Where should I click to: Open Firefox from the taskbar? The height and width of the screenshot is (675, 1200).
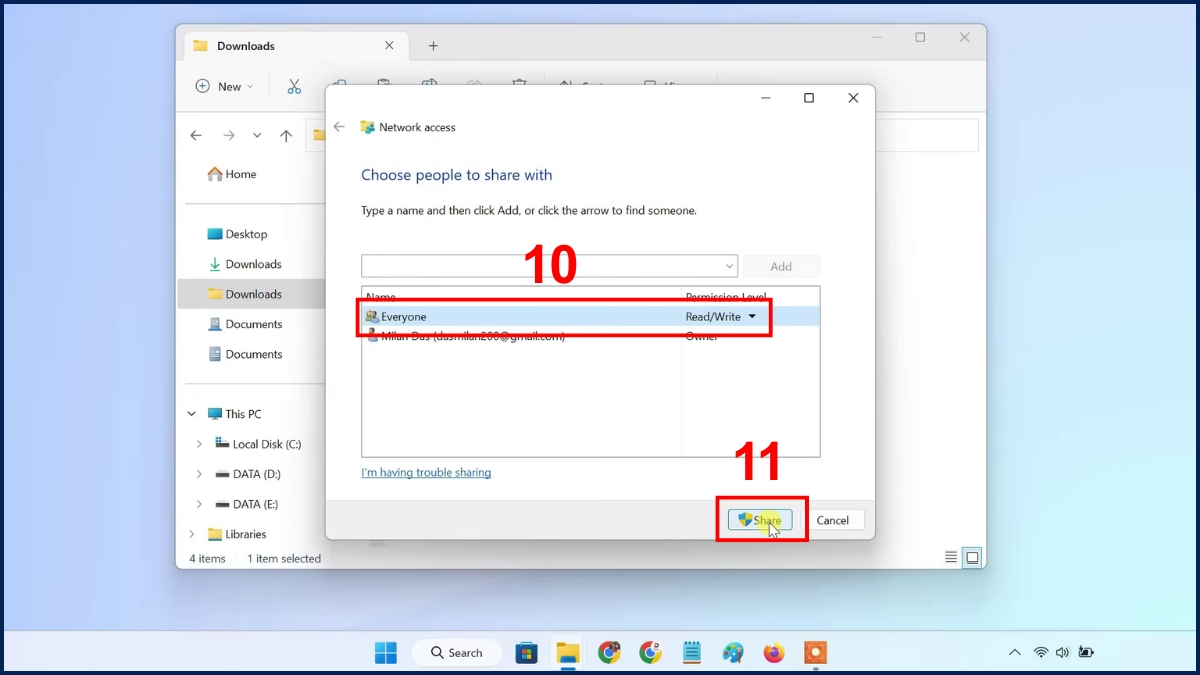(774, 653)
